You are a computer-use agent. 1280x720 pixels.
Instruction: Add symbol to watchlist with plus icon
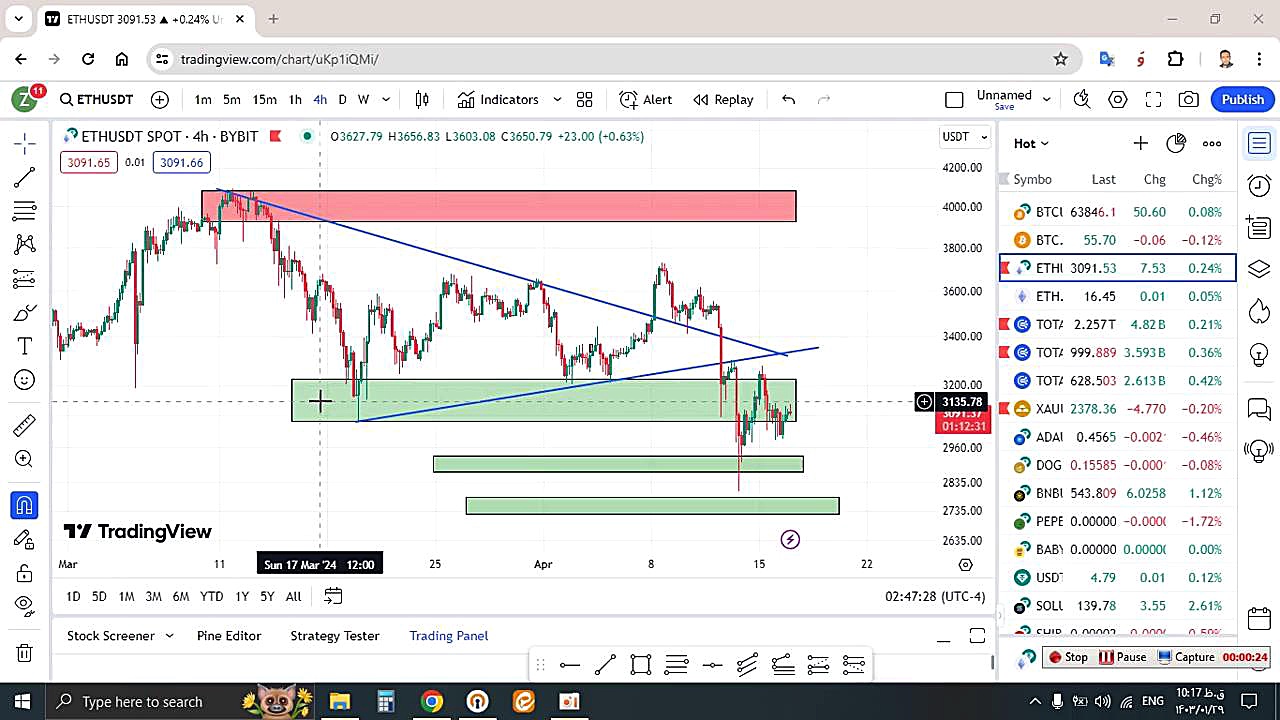click(x=1140, y=143)
